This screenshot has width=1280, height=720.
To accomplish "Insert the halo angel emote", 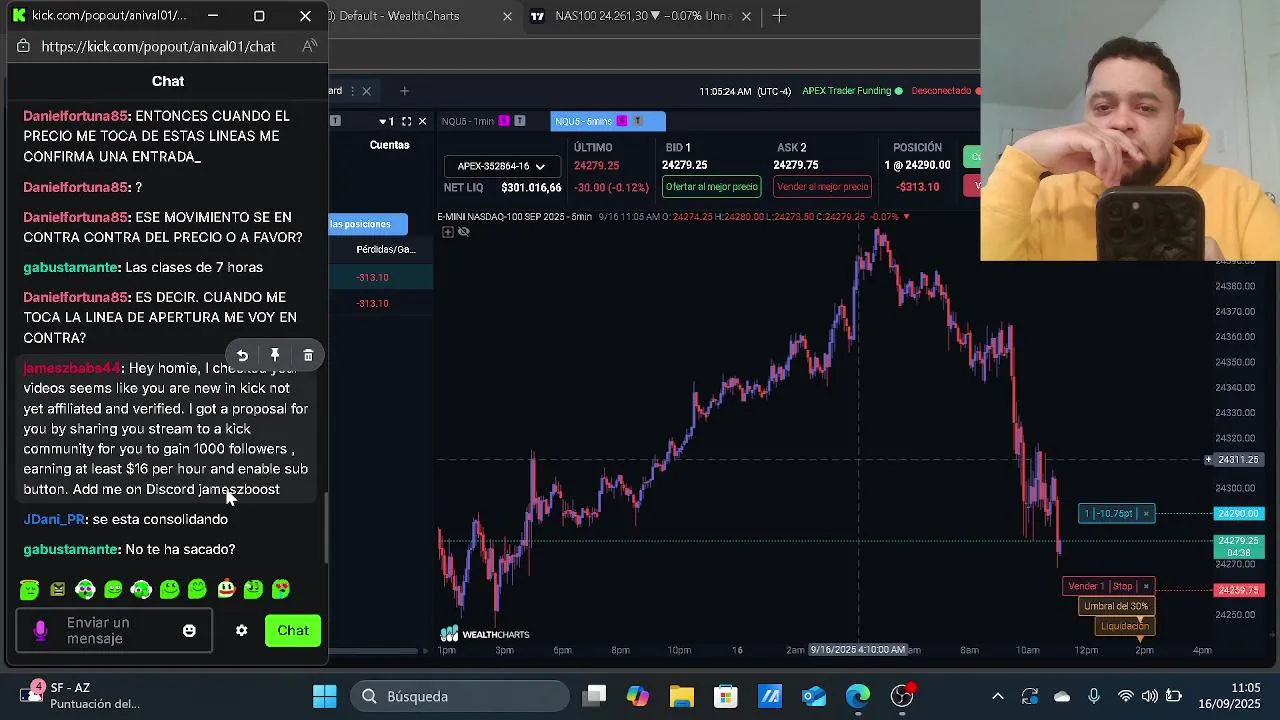I will (x=29, y=589).
